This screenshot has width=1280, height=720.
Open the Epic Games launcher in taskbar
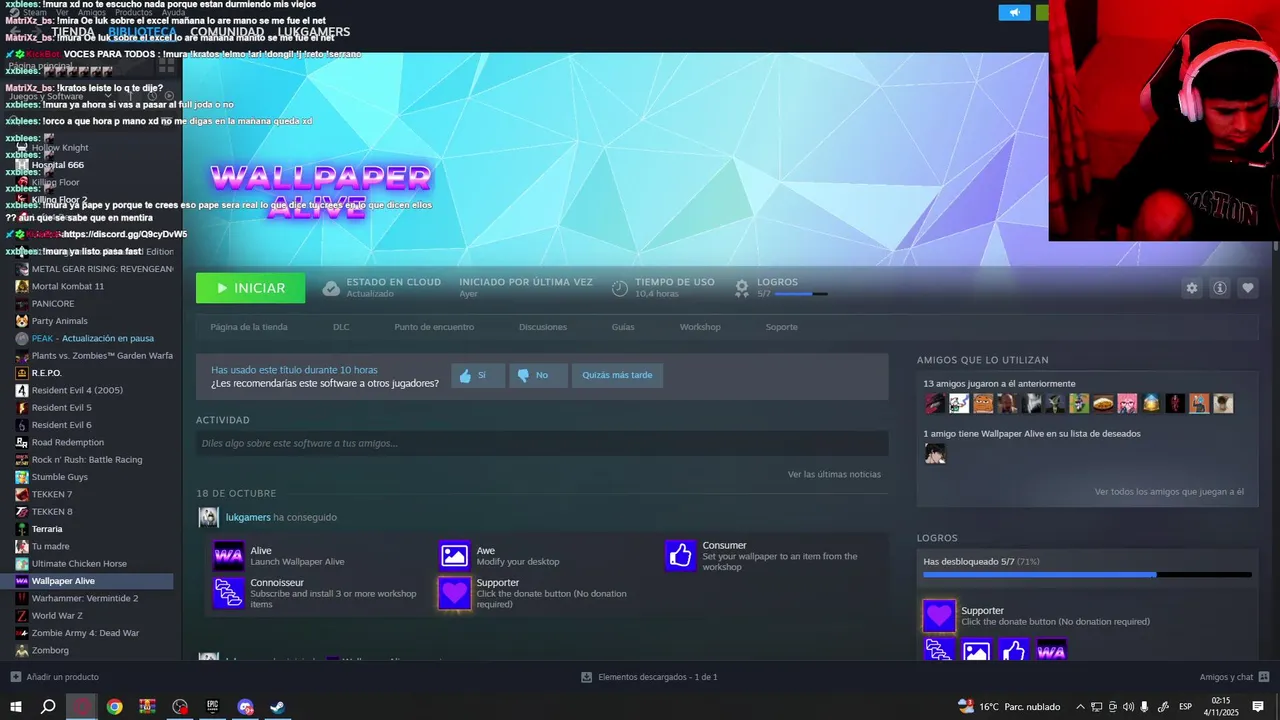213,706
